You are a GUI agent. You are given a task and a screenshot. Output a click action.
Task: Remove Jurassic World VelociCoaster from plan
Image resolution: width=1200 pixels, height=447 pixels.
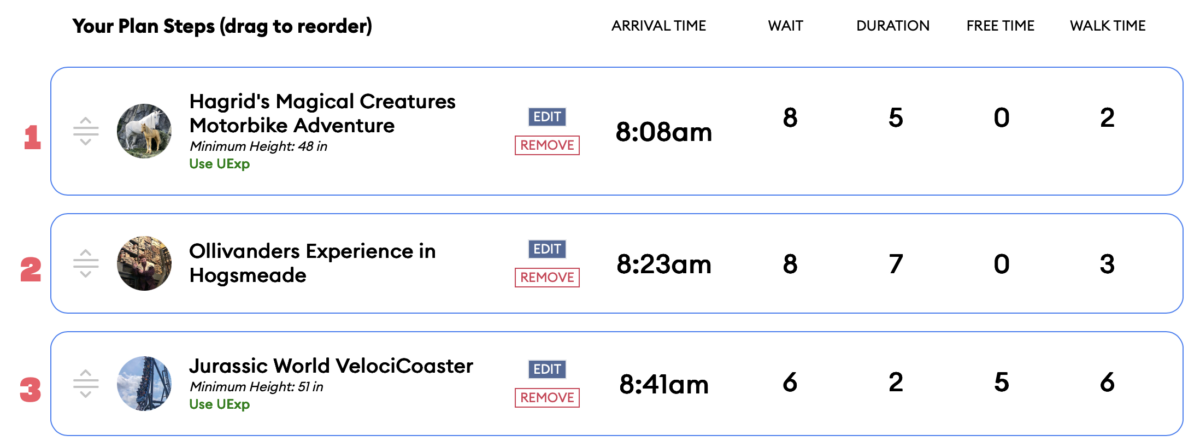click(547, 397)
